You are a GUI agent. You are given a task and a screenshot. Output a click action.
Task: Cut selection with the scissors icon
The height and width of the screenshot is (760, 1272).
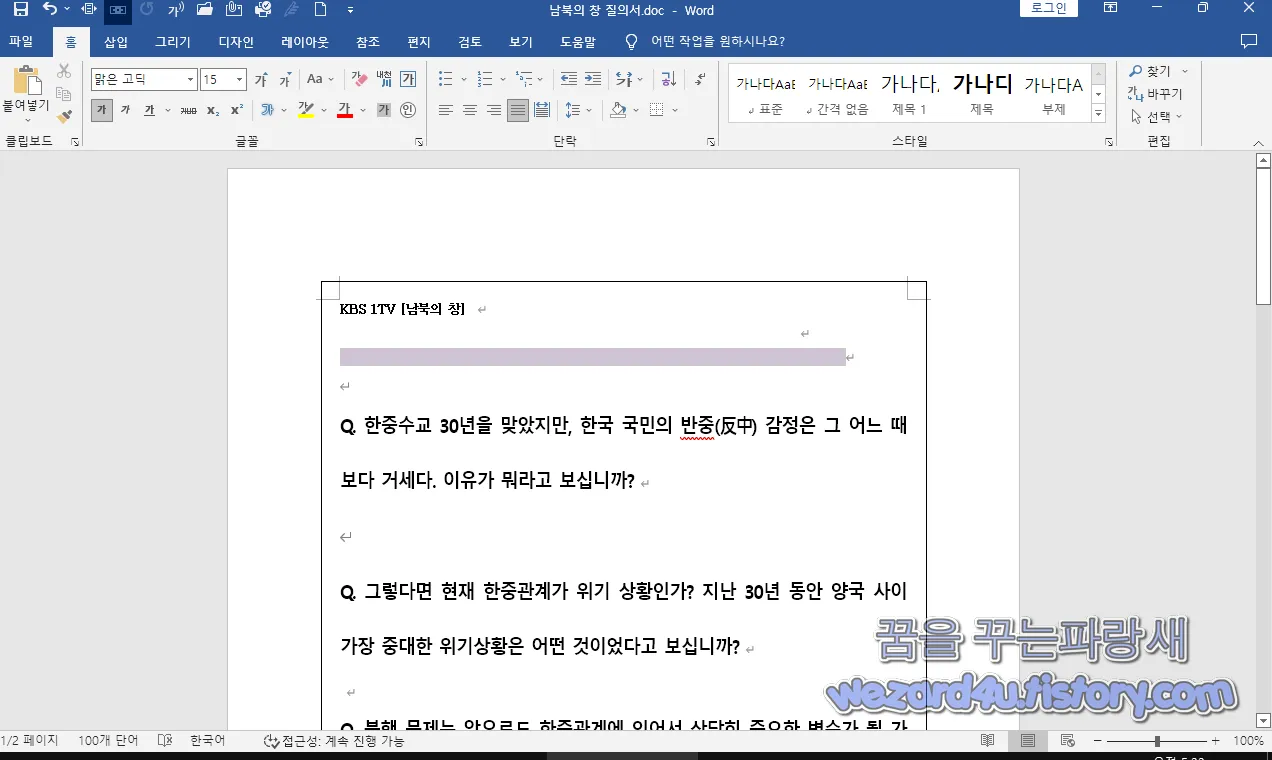64,71
